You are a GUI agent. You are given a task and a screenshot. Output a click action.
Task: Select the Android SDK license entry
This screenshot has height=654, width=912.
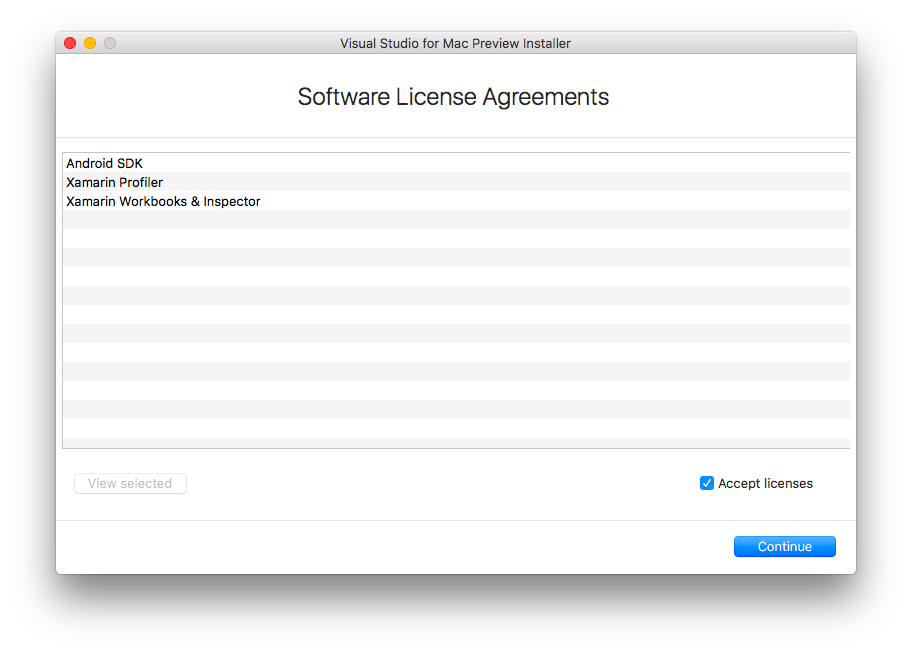(456, 163)
